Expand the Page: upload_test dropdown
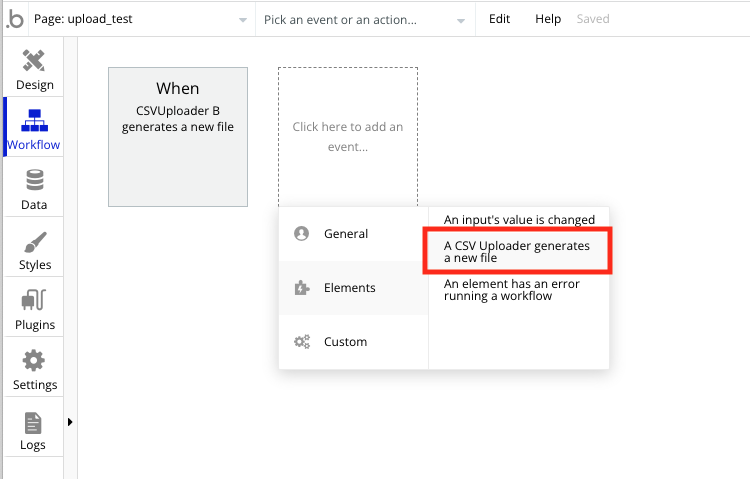The height and width of the screenshot is (479, 750). click(140, 20)
